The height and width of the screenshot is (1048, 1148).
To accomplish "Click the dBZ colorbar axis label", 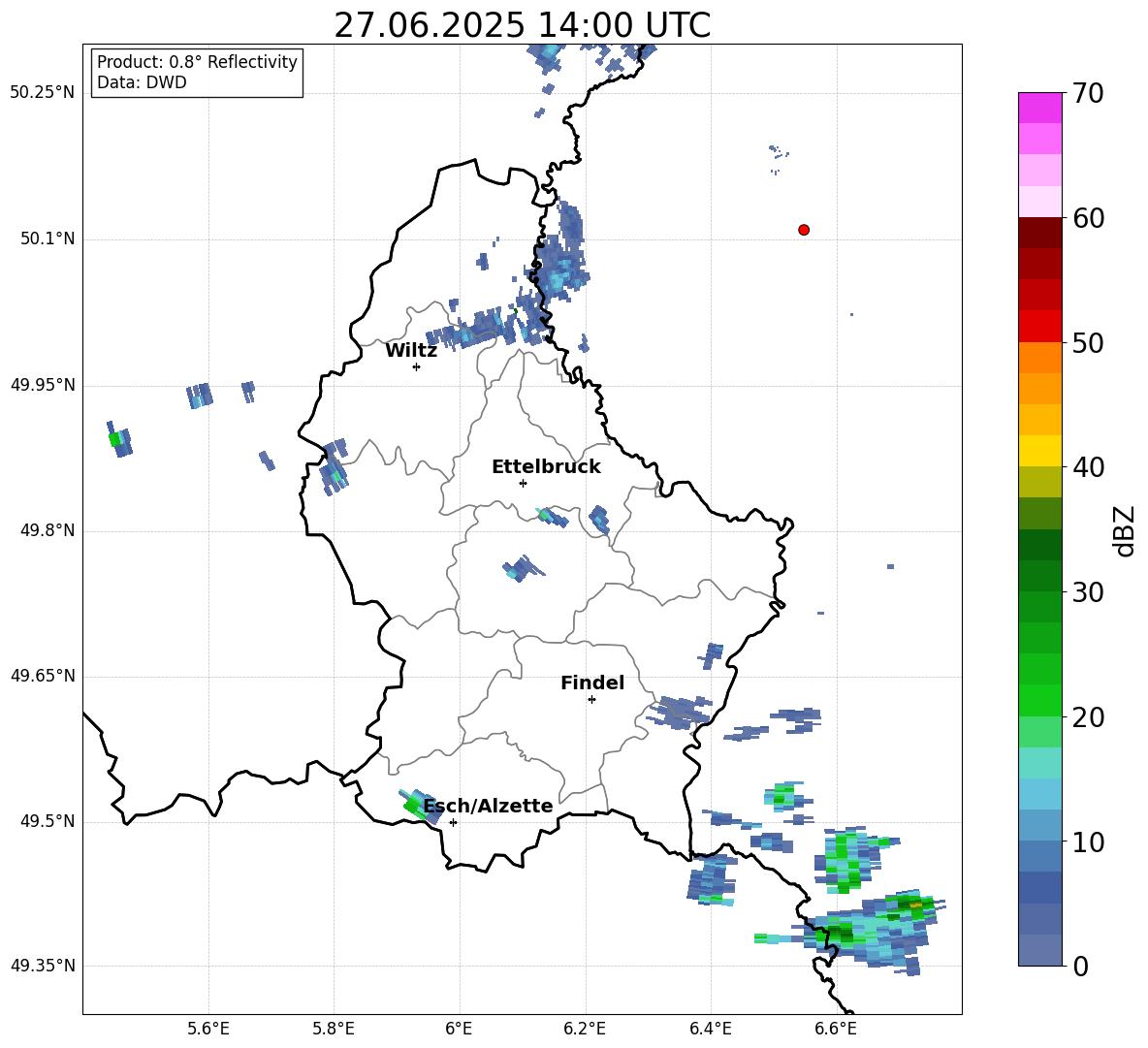I will tap(1126, 530).
